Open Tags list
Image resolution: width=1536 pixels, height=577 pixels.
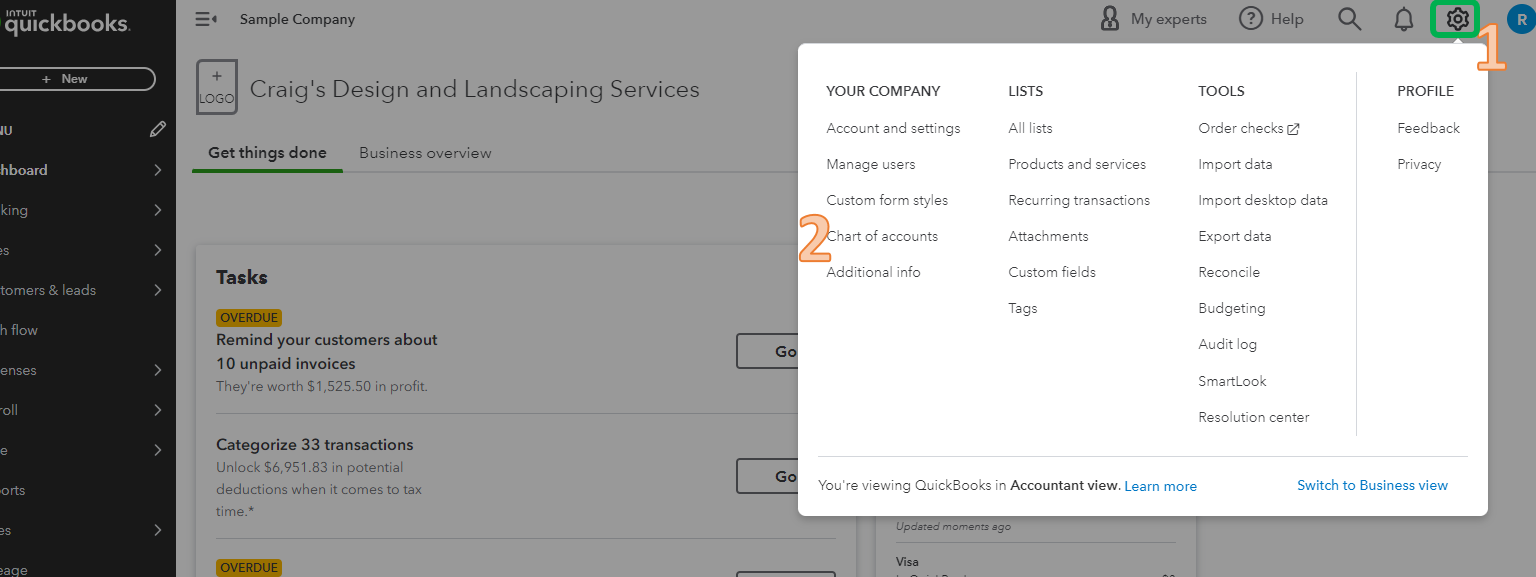[1023, 308]
